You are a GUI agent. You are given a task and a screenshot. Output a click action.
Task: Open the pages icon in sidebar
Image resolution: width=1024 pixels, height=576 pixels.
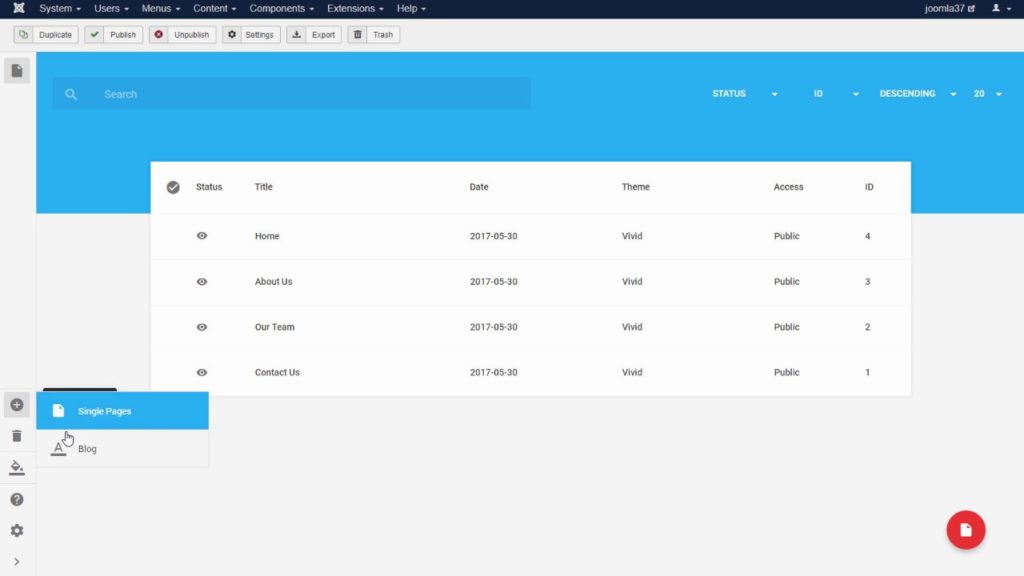[x=17, y=71]
